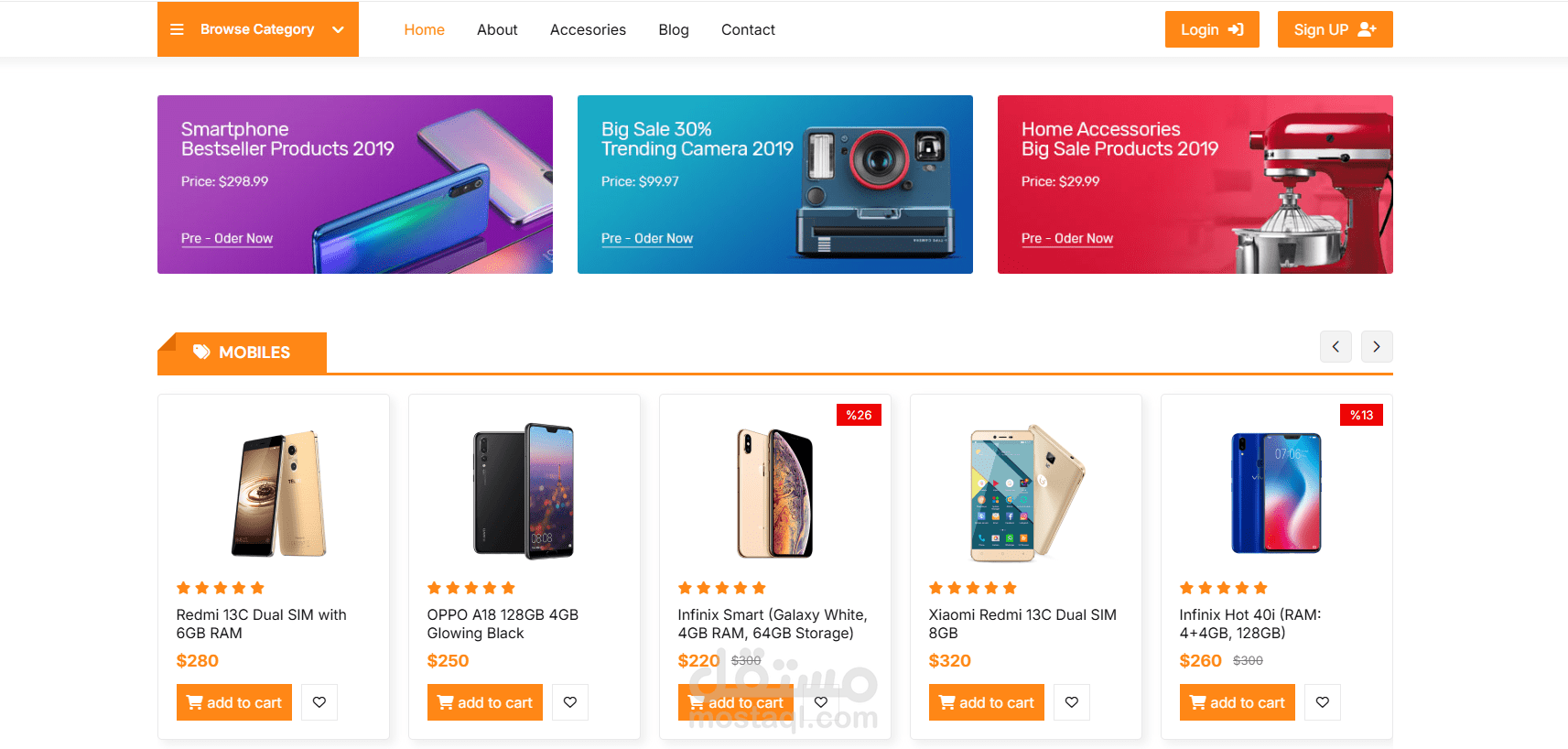
Task: Expand Browse Category dropdown chevron
Action: pos(338,29)
